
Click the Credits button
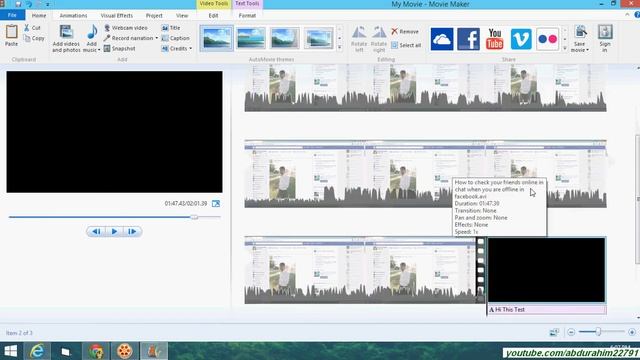[174, 49]
